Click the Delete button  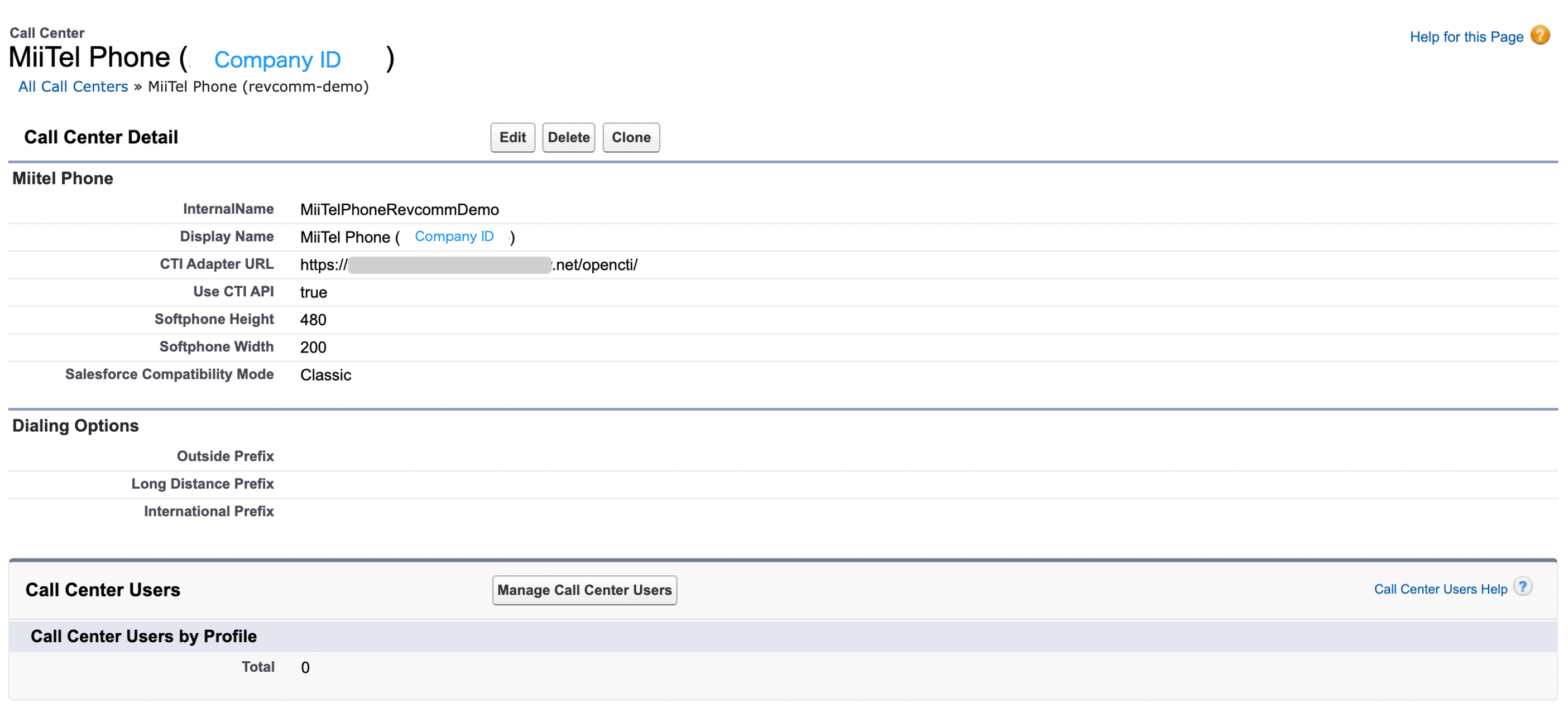568,137
